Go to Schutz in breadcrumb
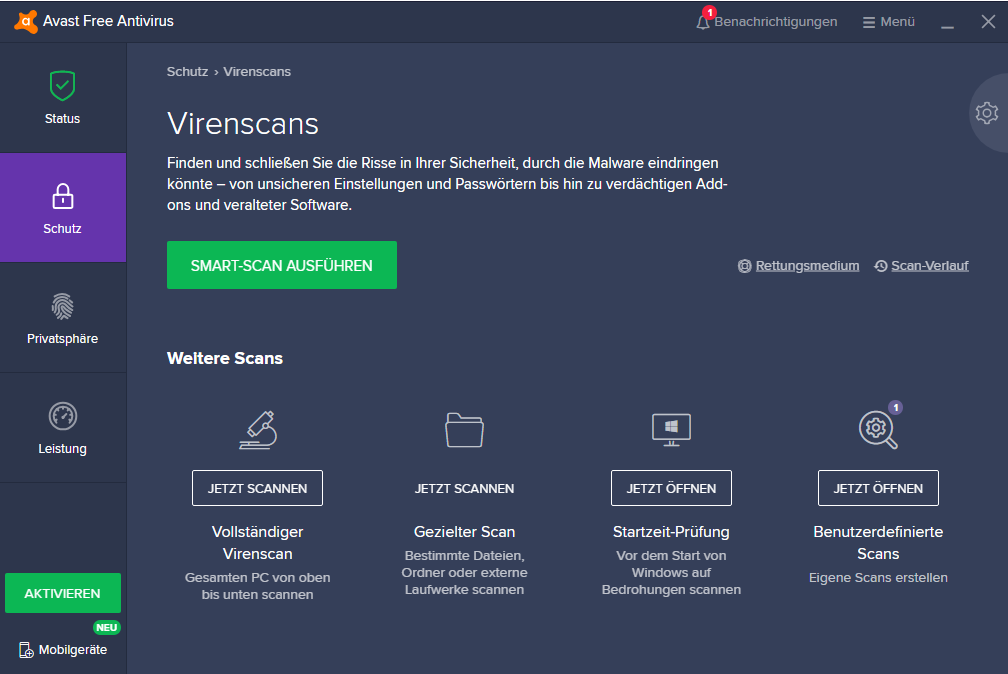Screen dimensions: 1008x674 [187, 72]
